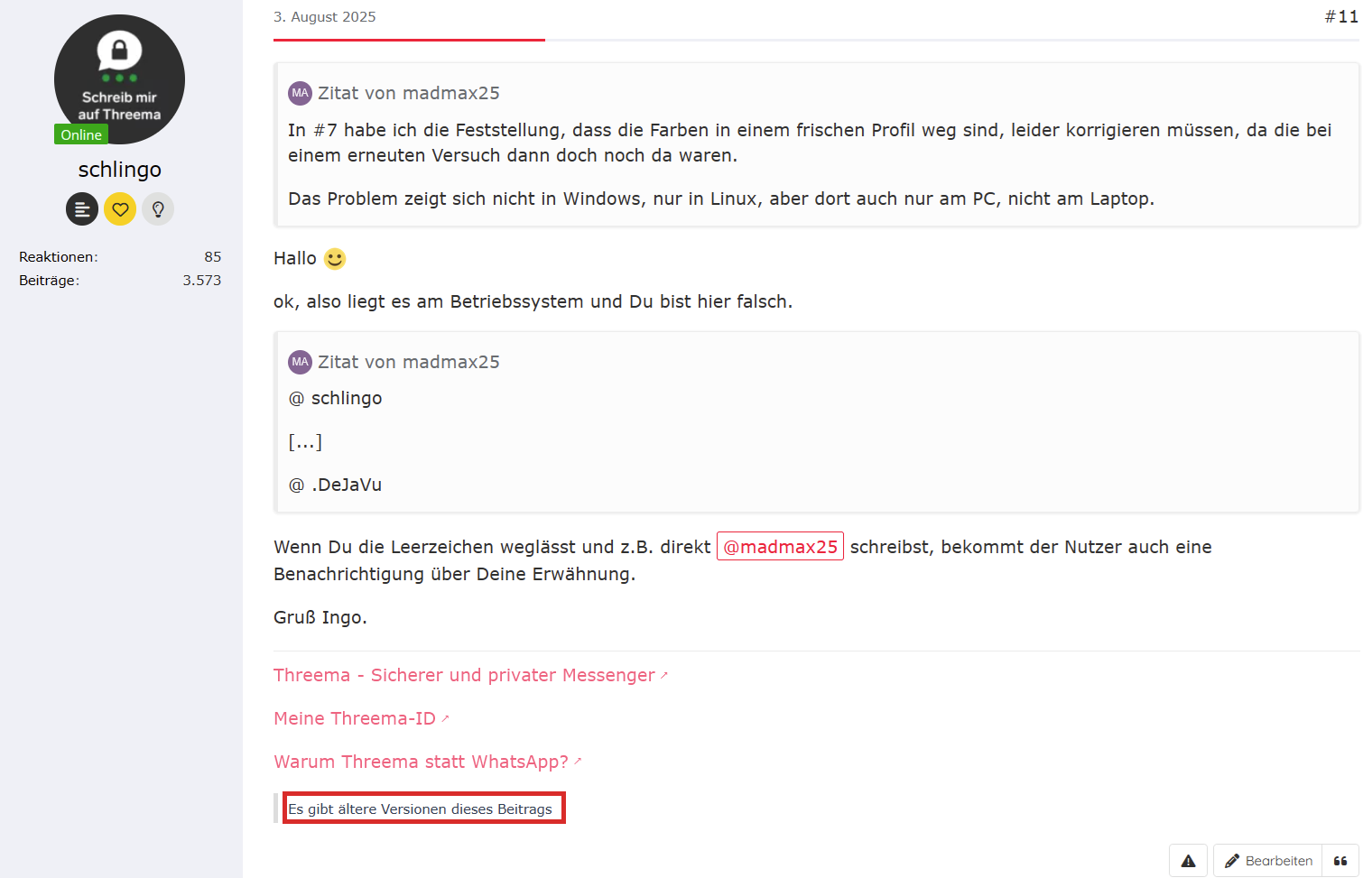This screenshot has width=1372, height=878.
Task: Click the @madmax25 mention
Action: (780, 547)
